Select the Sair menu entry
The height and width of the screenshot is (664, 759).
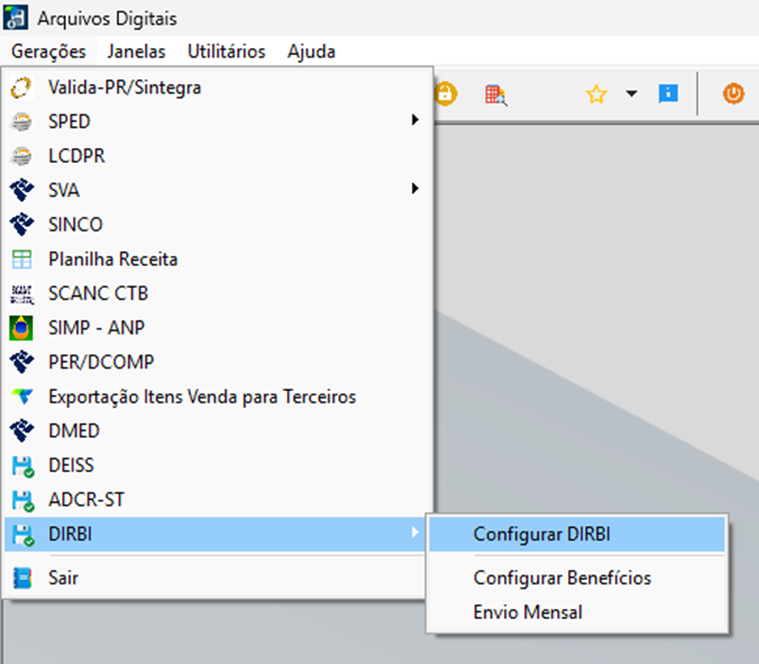click(x=217, y=577)
